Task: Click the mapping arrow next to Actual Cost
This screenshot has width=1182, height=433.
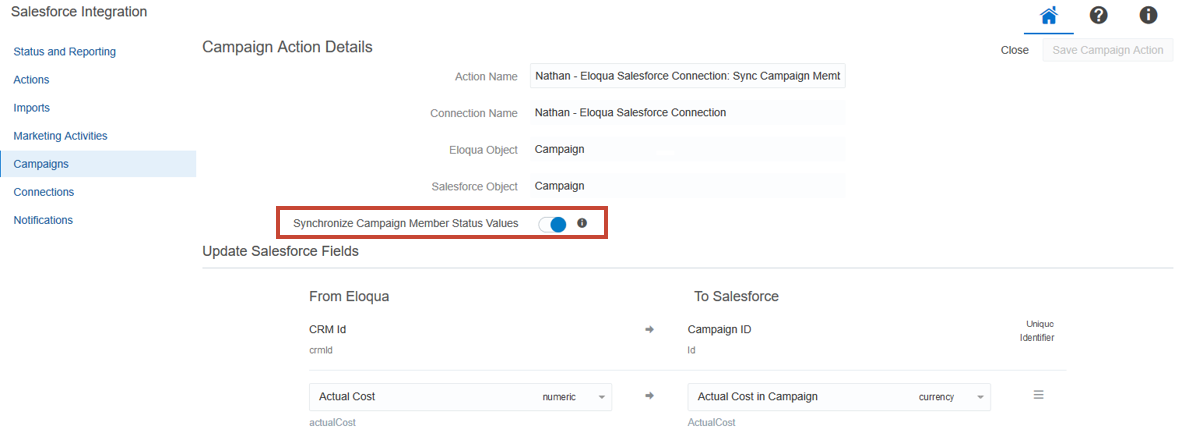Action: [649, 396]
